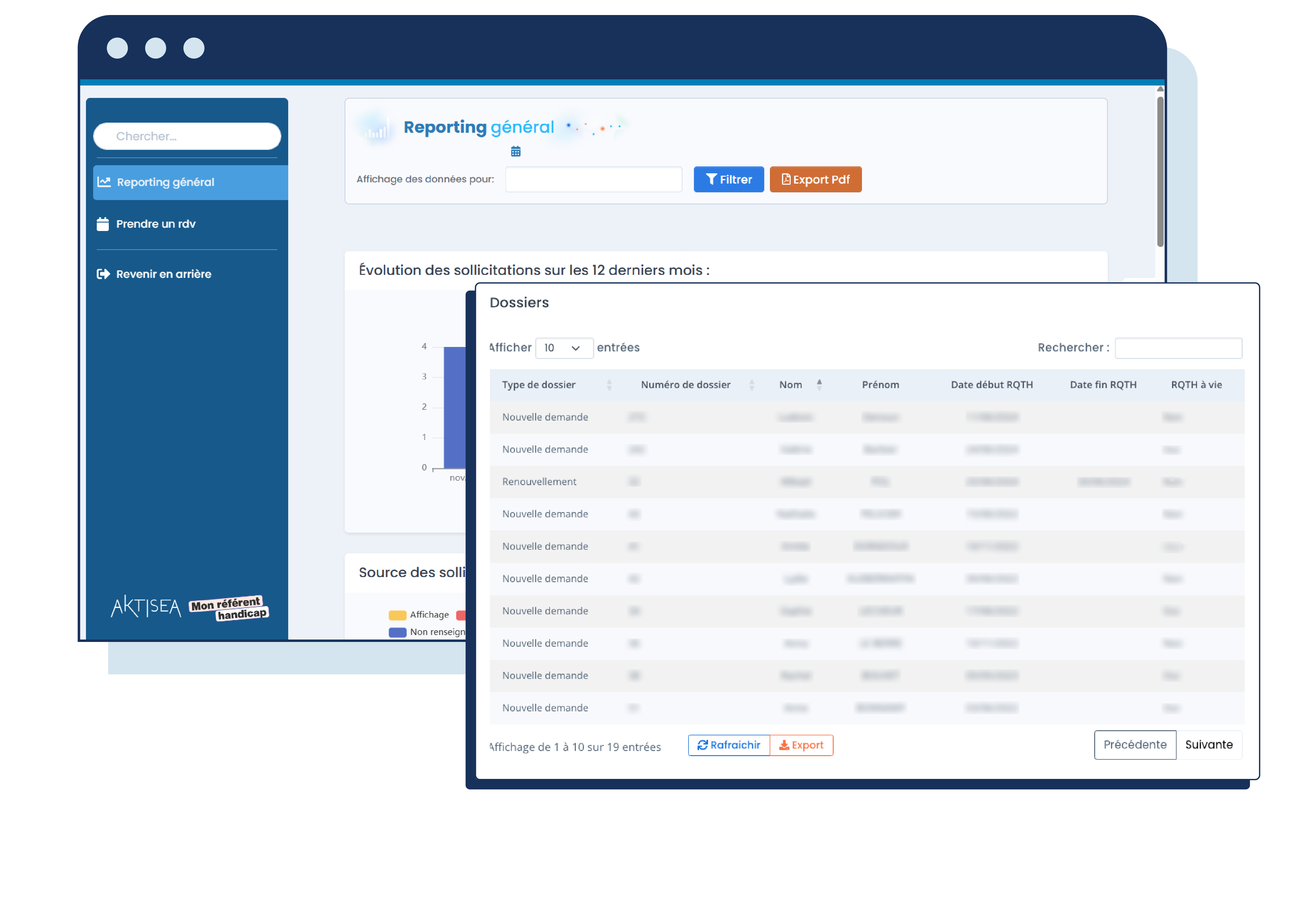Click the Export button under the table
Viewport: 1307px width, 924px height.
point(801,745)
